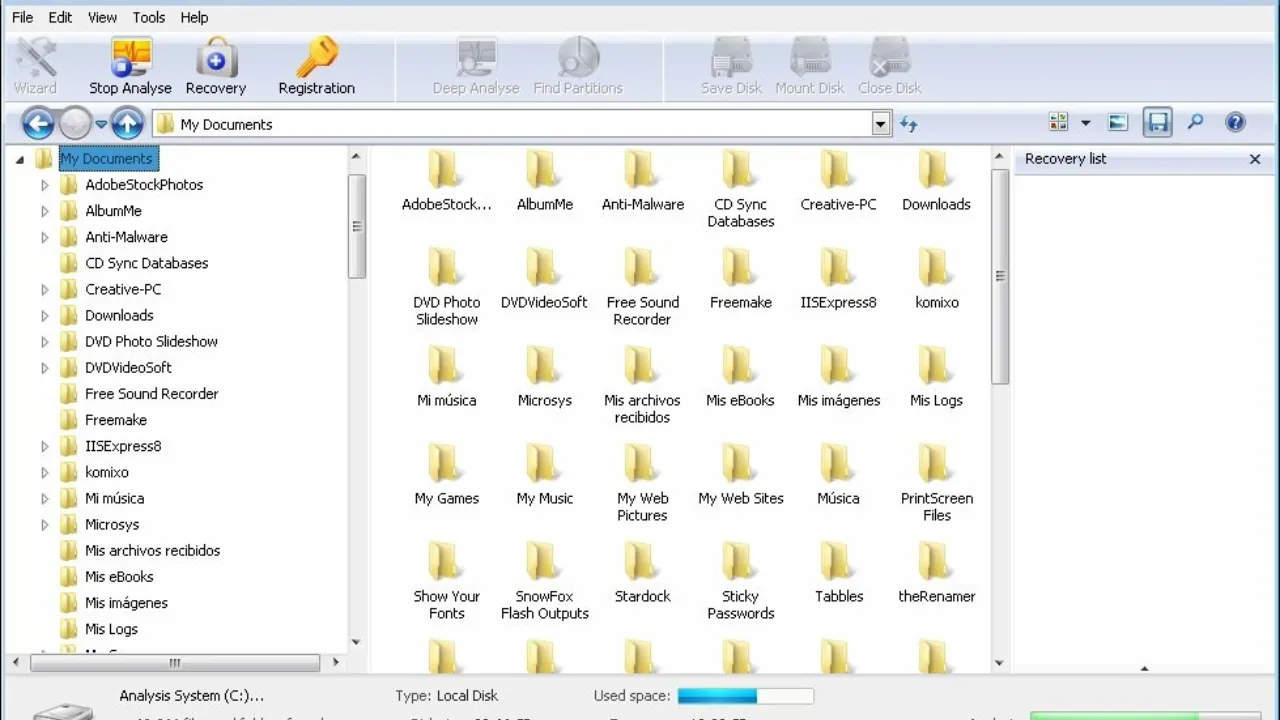Expand AdobeStockPhotos in the tree
The height and width of the screenshot is (720, 1280).
(45, 185)
